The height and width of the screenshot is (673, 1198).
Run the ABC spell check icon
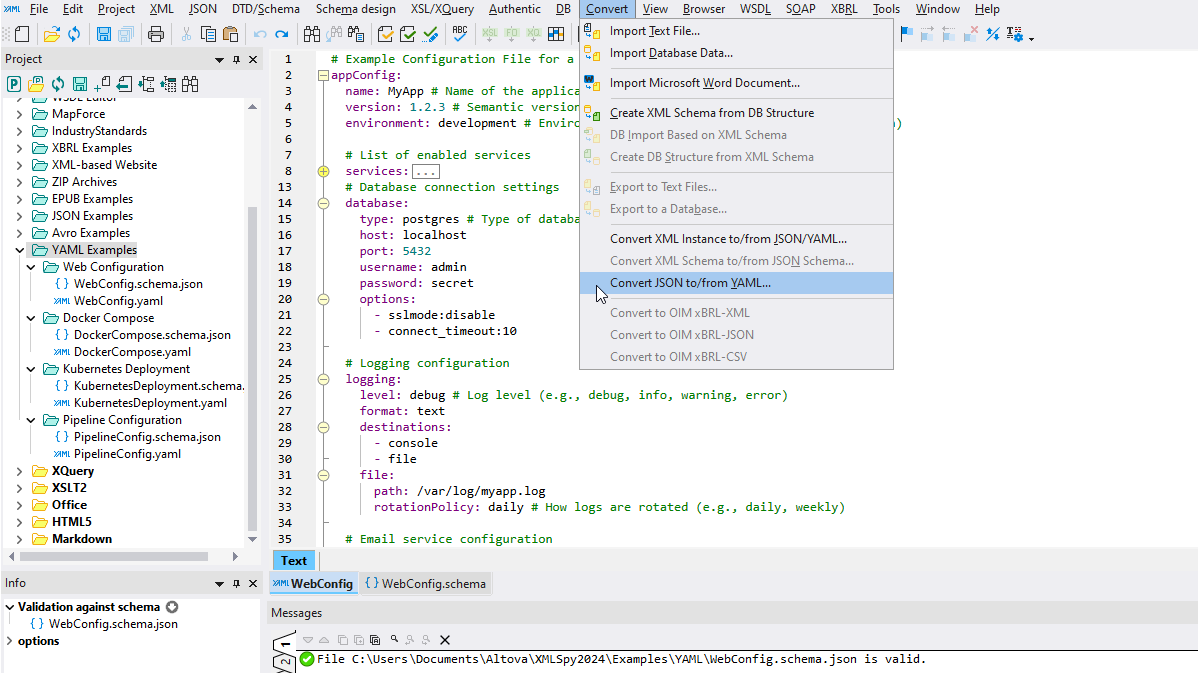tap(459, 33)
